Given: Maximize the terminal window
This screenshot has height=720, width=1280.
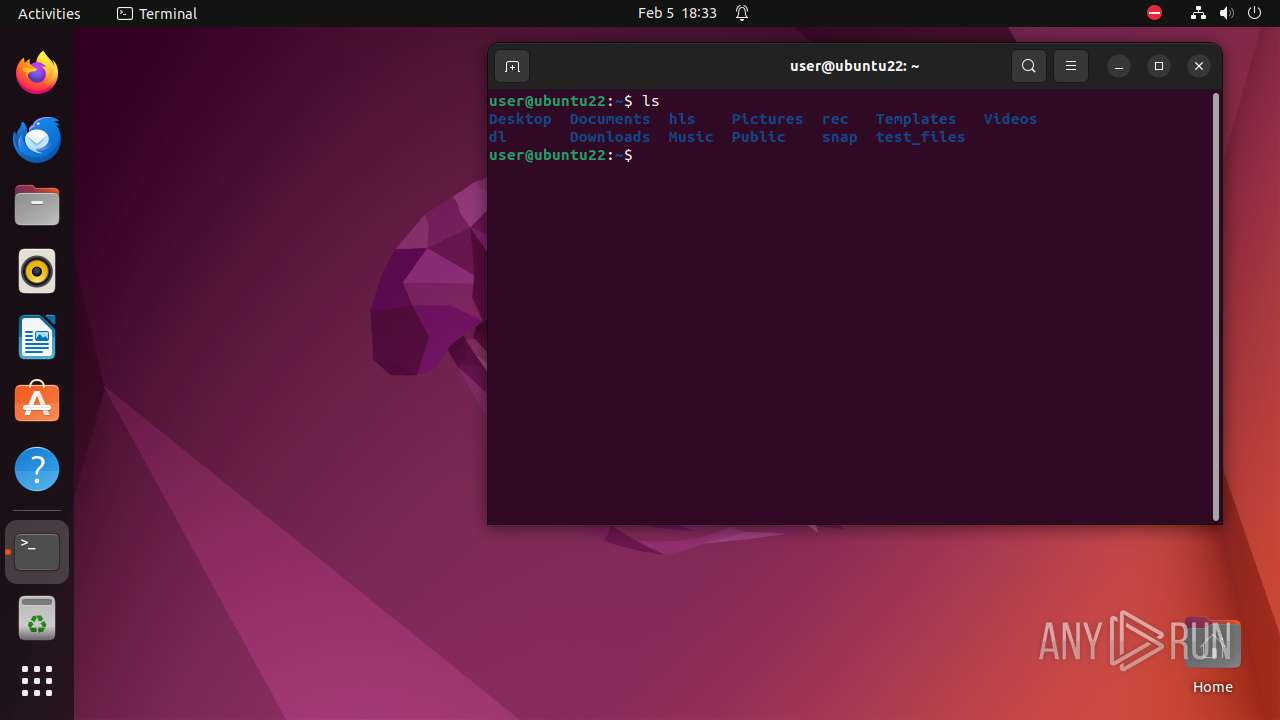Looking at the screenshot, I should pos(1159,67).
